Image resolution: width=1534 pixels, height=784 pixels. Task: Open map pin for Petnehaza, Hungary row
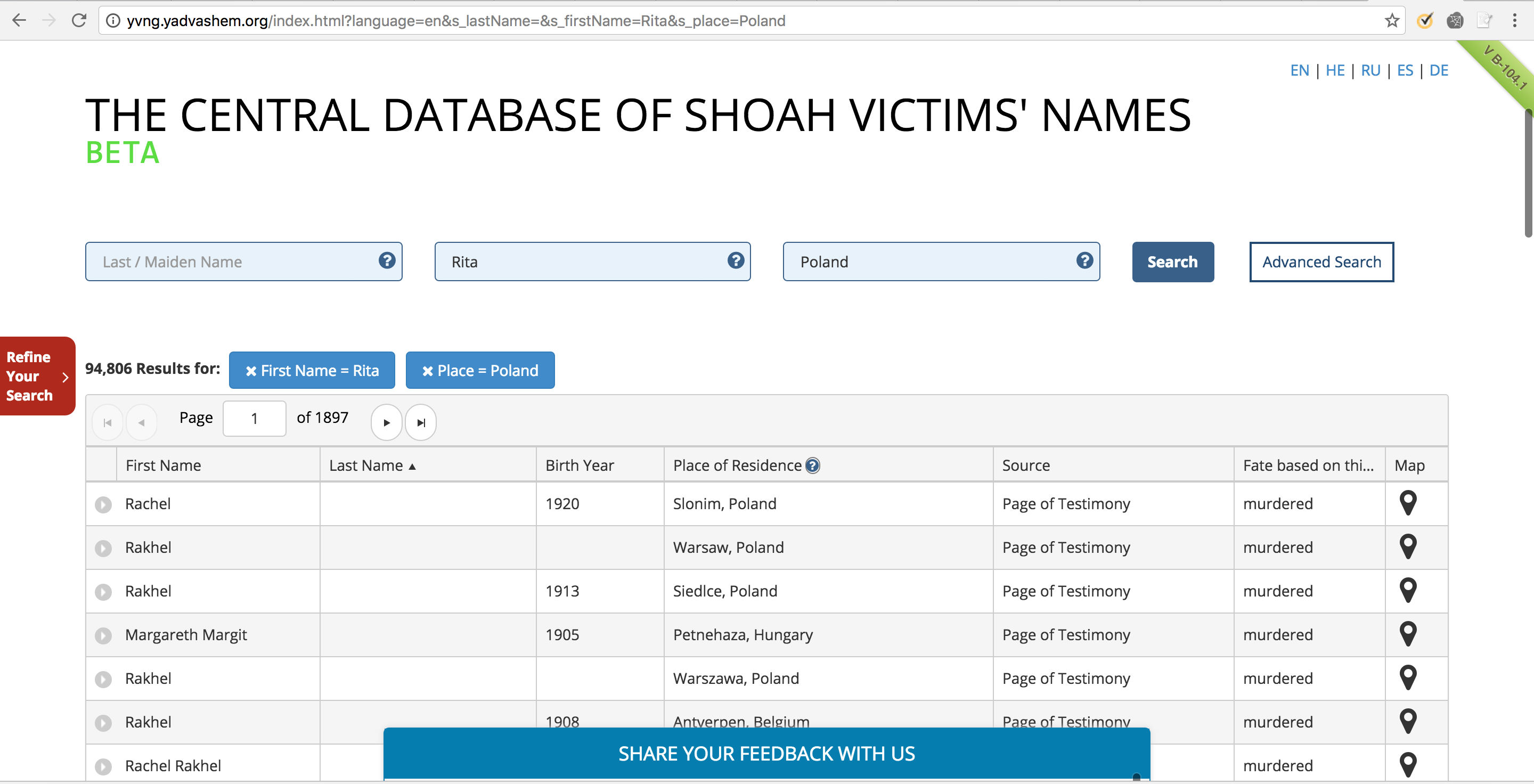coord(1407,634)
